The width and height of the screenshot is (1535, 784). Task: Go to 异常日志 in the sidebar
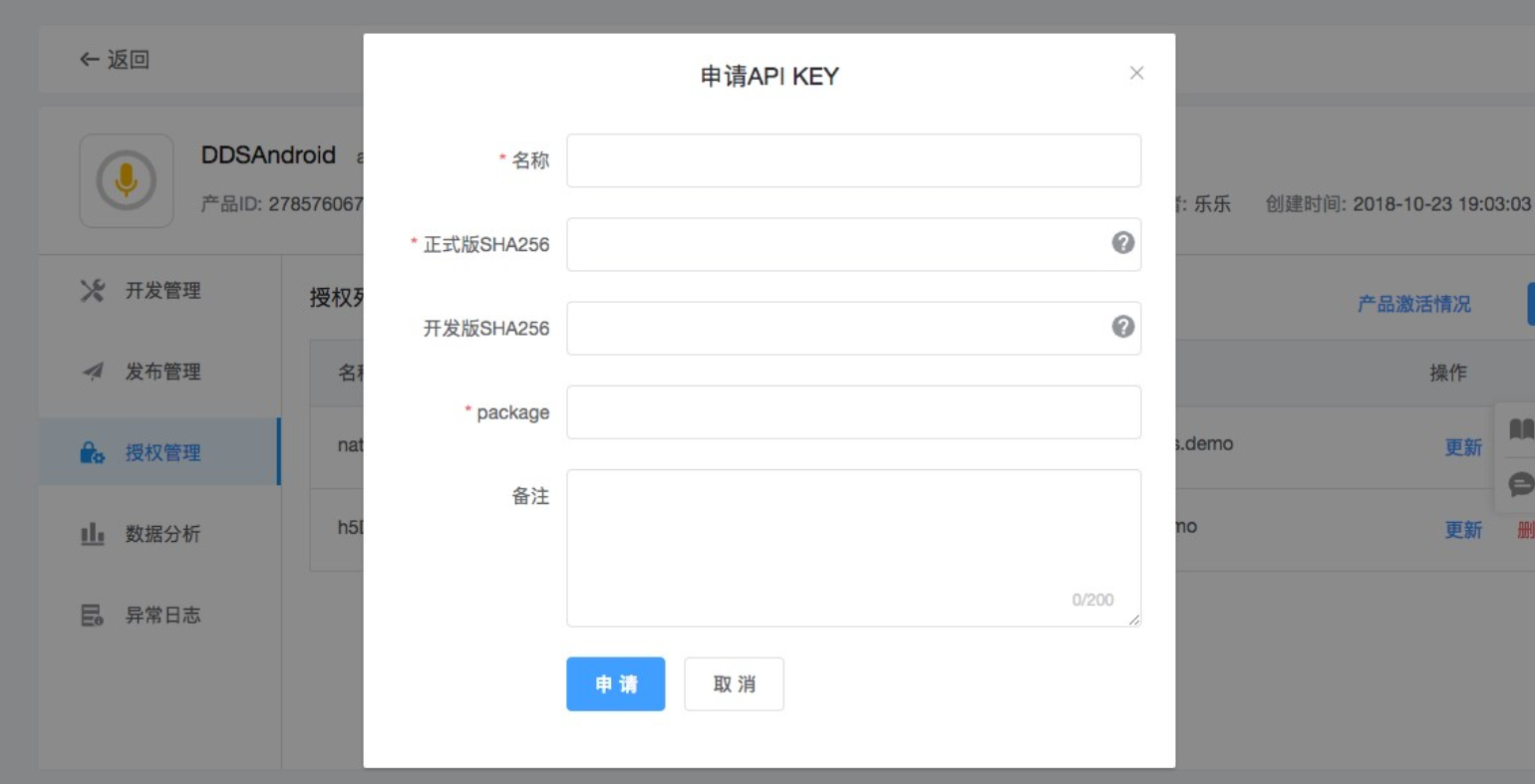pos(161,616)
